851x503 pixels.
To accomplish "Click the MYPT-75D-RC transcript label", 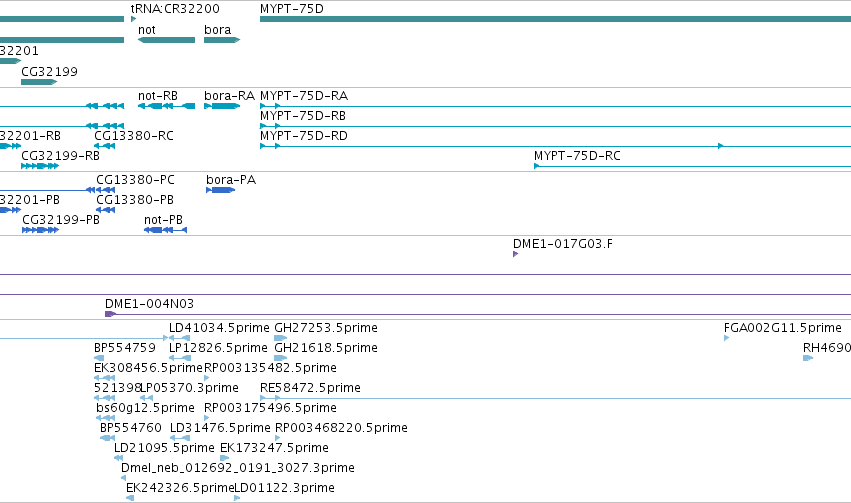I will 577,156.
